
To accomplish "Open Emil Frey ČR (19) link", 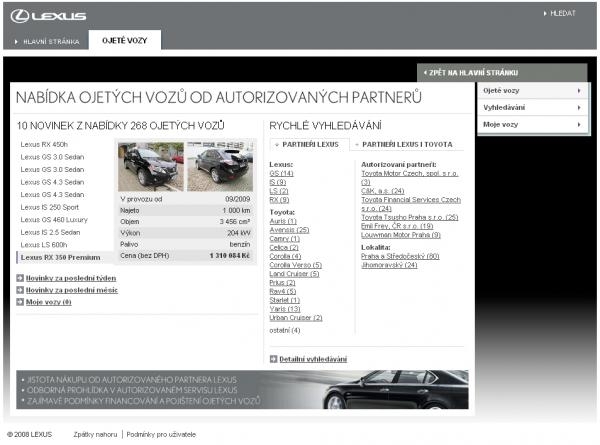I will pyautogui.click(x=397, y=226).
